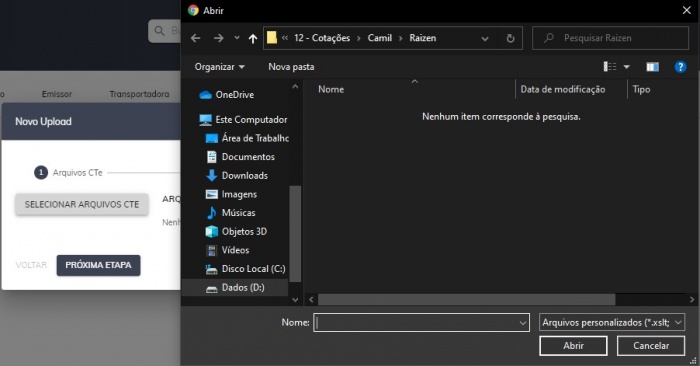The height and width of the screenshot is (366, 700).
Task: Open recent locations chevron beside forward arrow
Action: pos(237,38)
